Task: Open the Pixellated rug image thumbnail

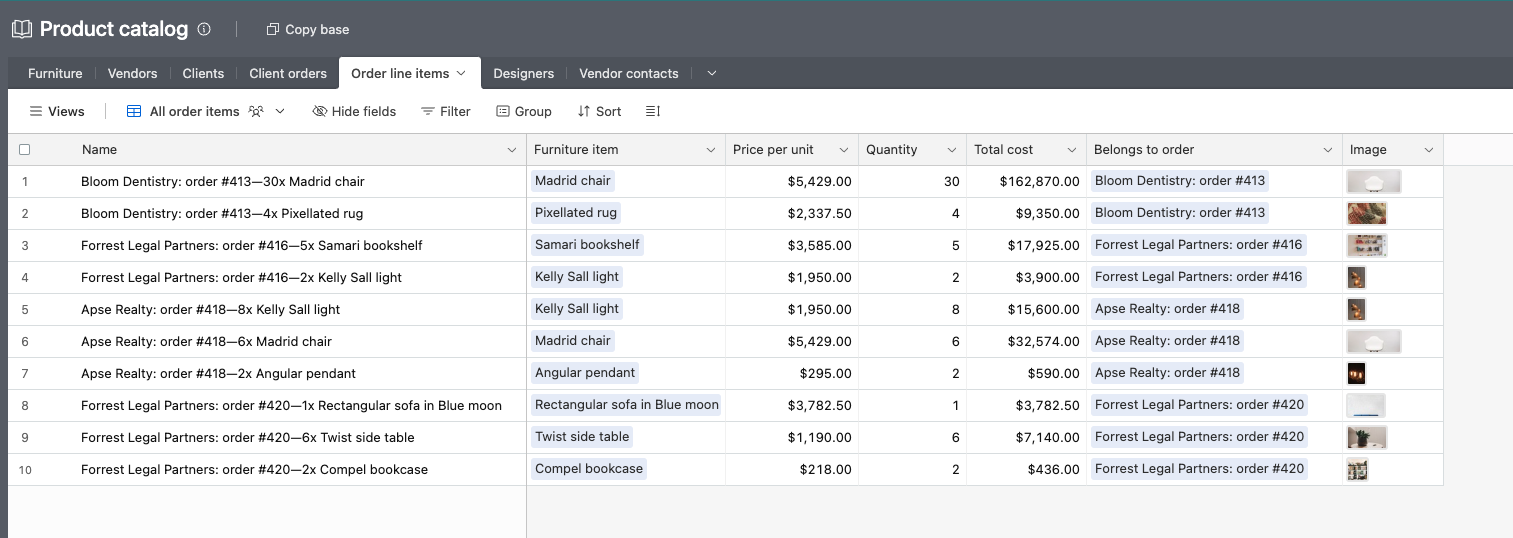Action: click(x=1367, y=213)
